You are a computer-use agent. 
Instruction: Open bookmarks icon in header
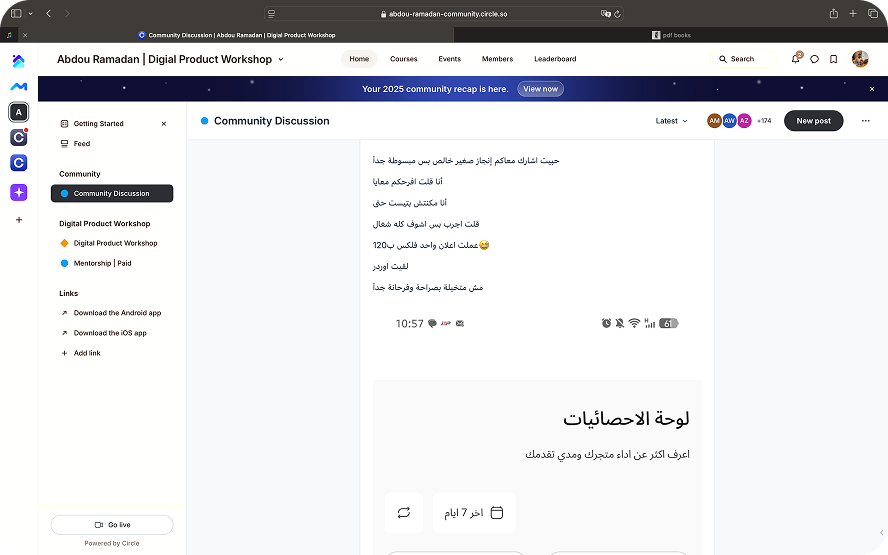[x=833, y=59]
